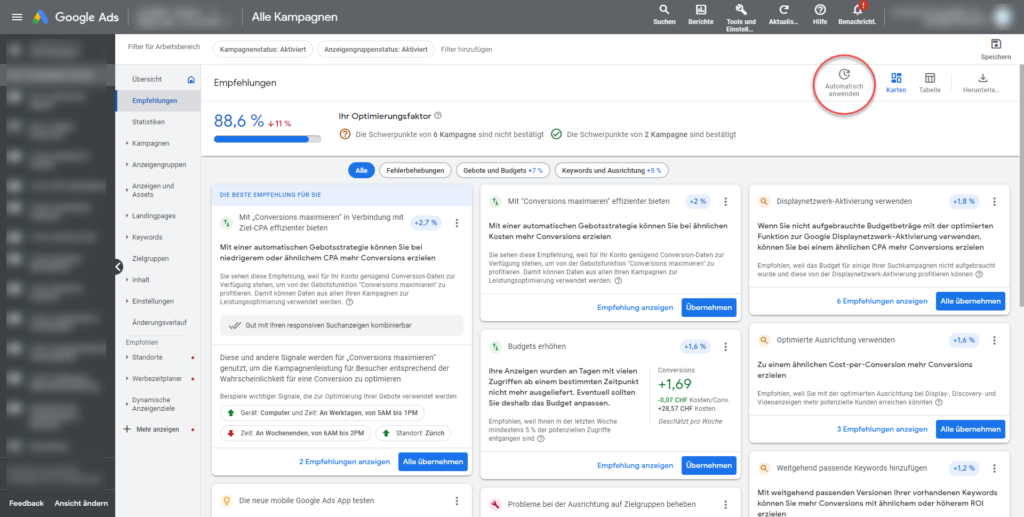Open the Hilfe help icon

pos(820,10)
